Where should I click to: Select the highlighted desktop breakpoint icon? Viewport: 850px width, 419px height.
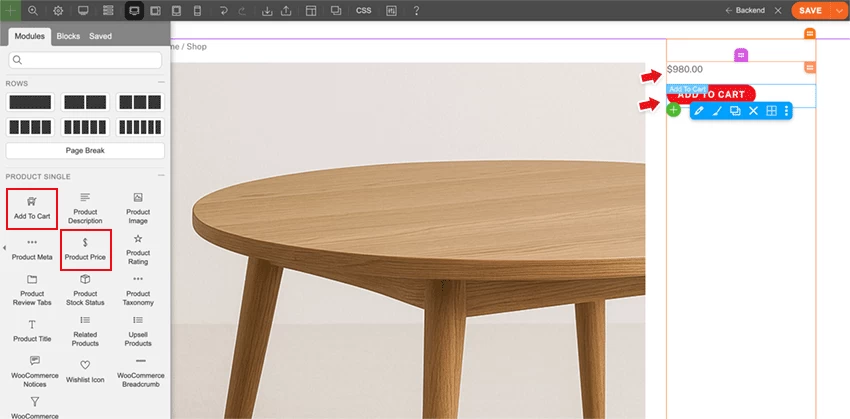[x=134, y=10]
